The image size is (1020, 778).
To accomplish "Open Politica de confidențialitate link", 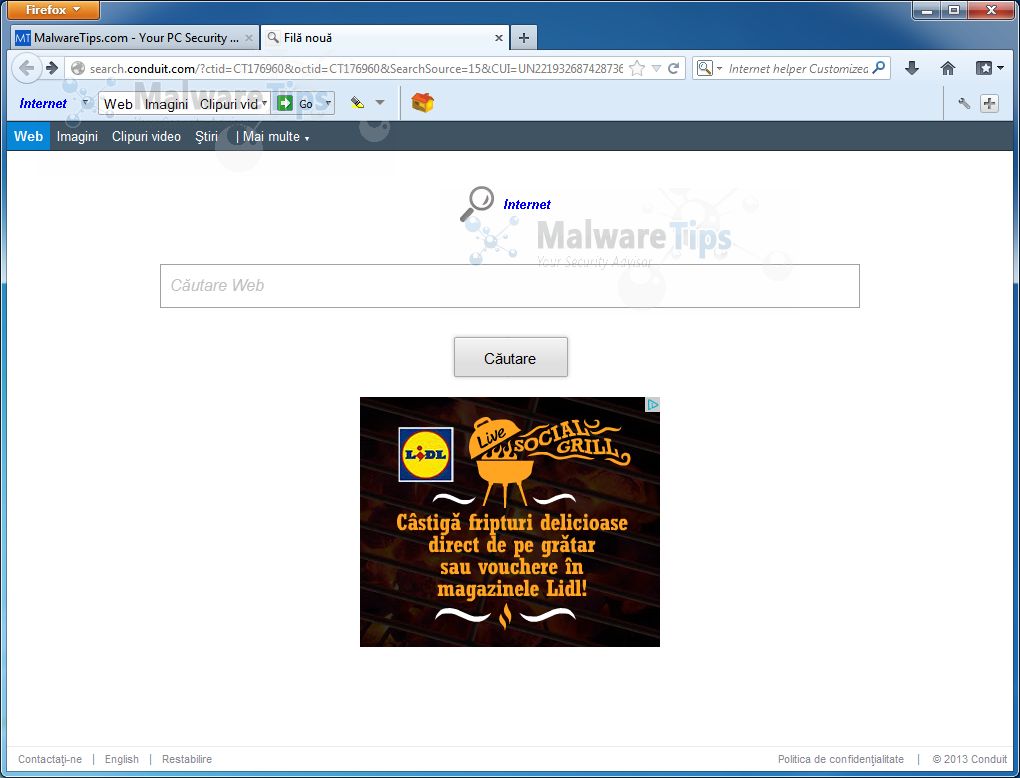I will coord(840,759).
